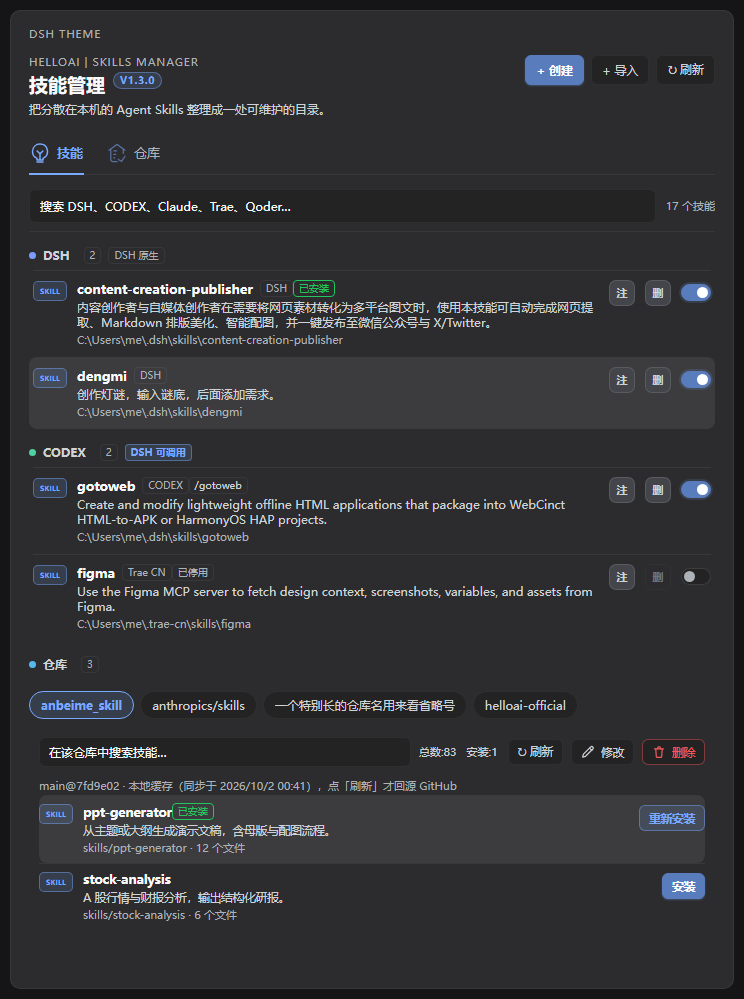
Task: Focus the 在该仓库中搜索技能 search field
Action: 224,752
